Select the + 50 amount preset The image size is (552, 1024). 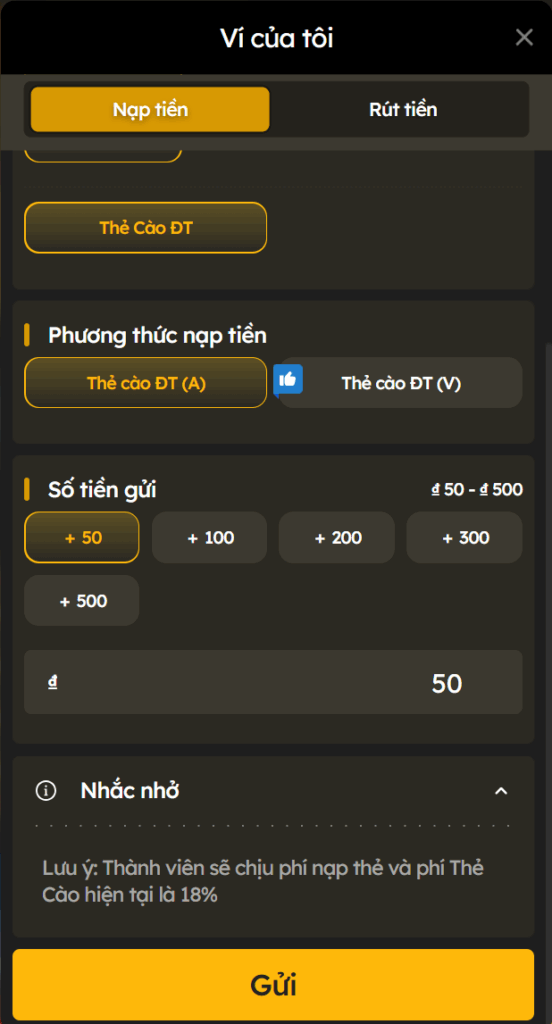pyautogui.click(x=82, y=537)
